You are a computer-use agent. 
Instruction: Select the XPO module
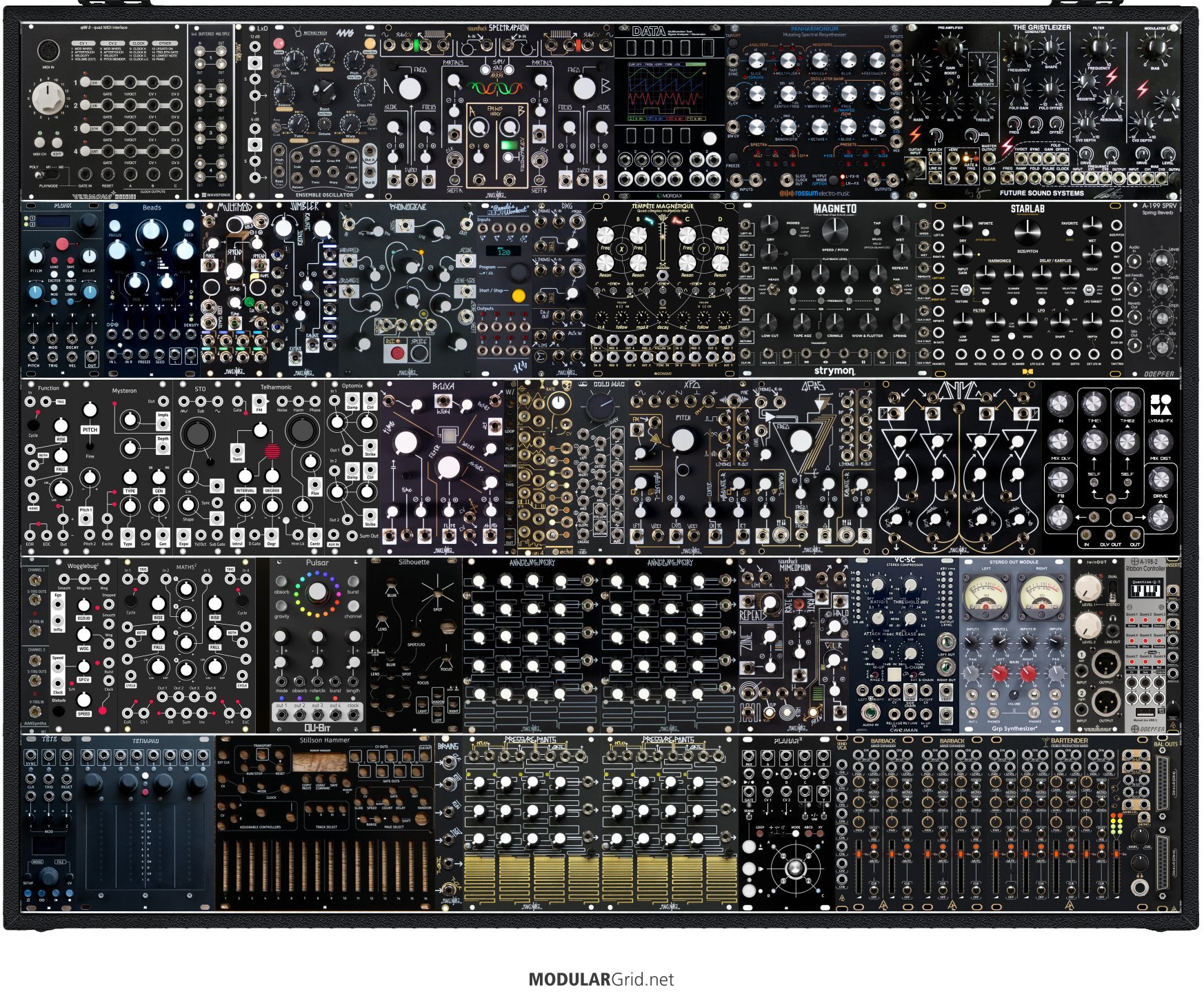coord(690,467)
